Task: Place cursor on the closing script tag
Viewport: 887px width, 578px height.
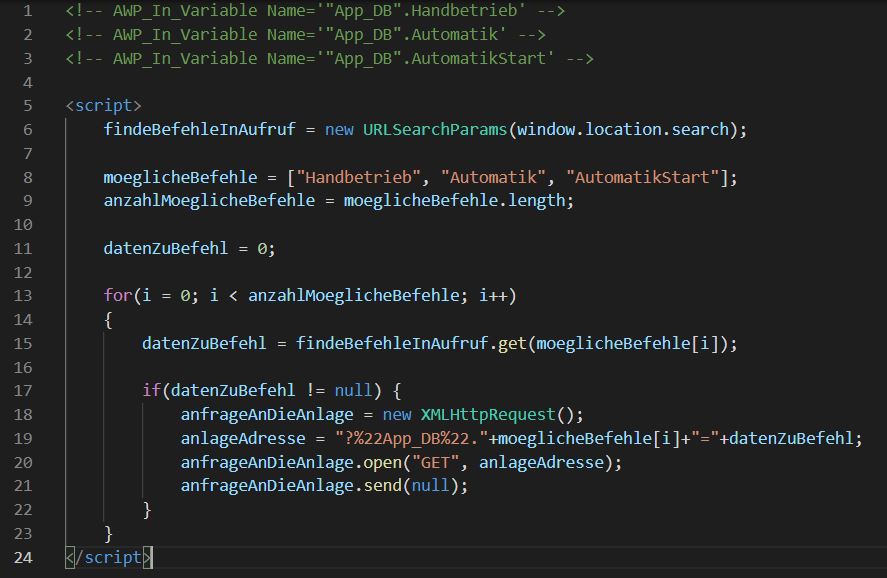Action: 108,557
